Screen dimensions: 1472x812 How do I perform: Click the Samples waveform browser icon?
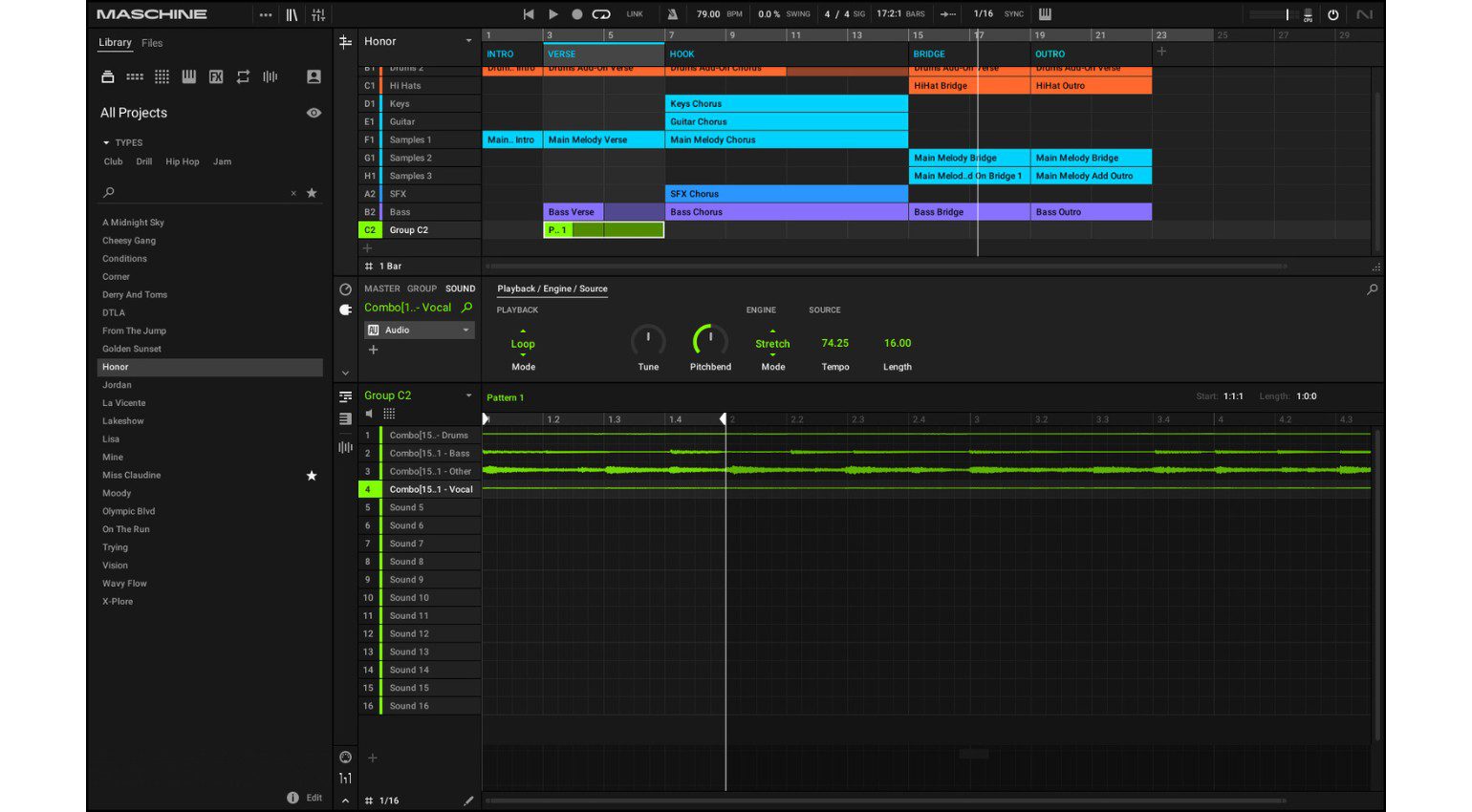coord(270,76)
